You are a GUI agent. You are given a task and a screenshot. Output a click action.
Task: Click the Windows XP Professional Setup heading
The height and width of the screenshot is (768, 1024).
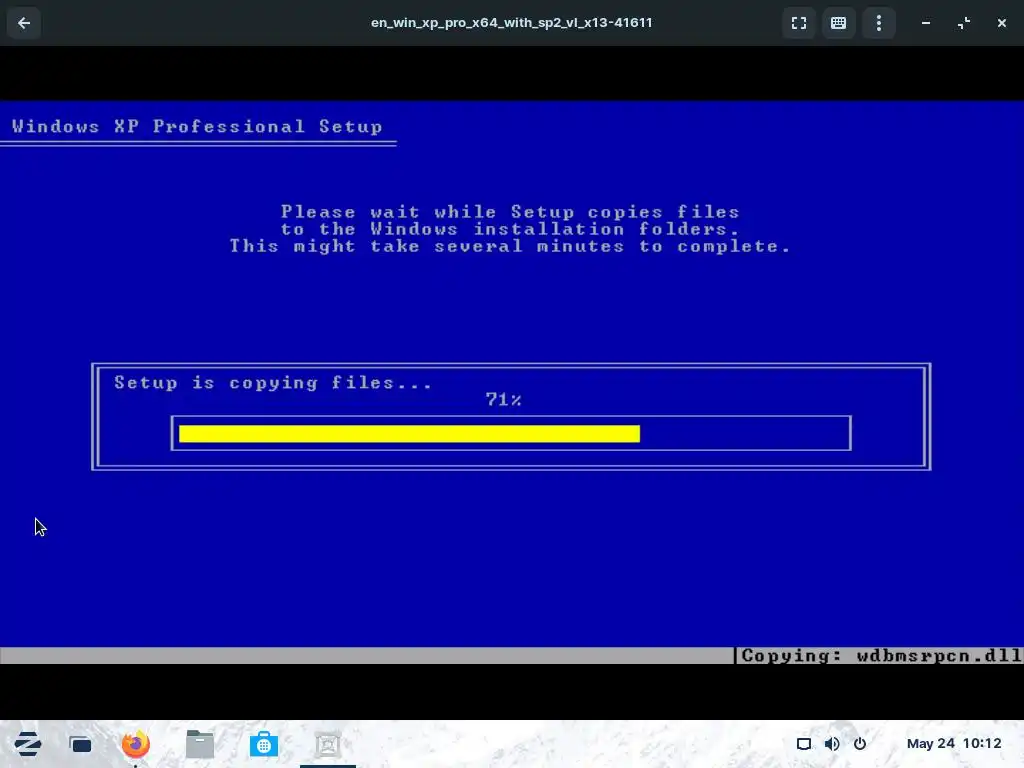coord(197,126)
